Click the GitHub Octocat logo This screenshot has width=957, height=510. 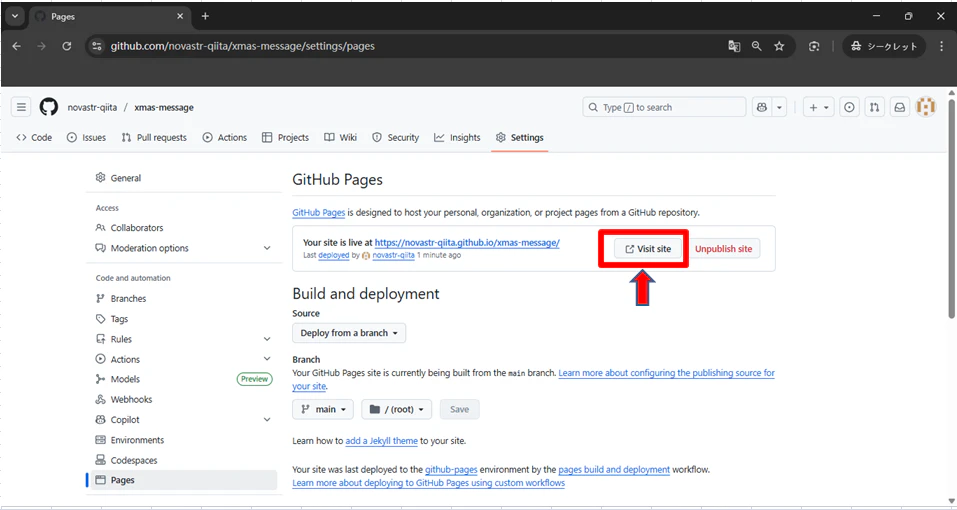[49, 107]
